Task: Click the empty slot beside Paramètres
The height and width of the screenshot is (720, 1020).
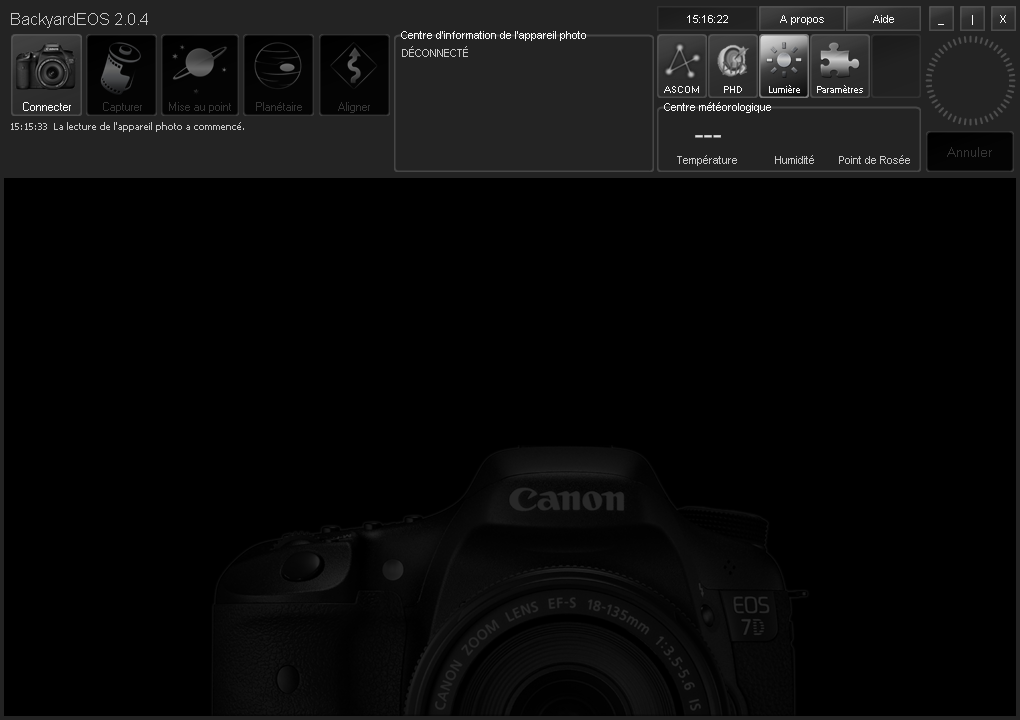Action: coord(896,66)
